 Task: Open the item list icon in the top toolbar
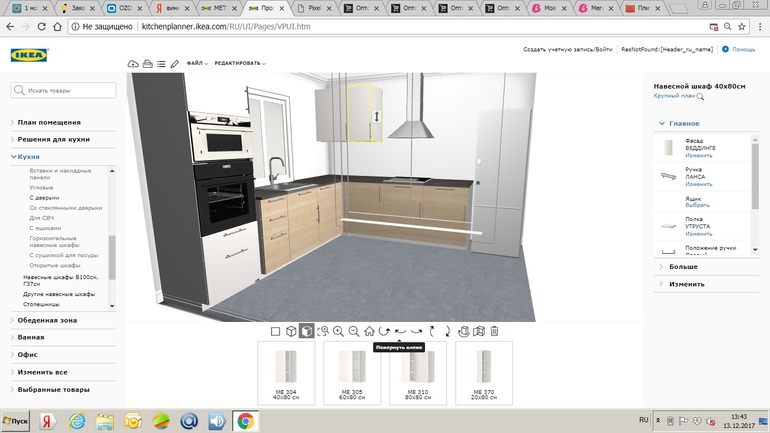point(161,64)
